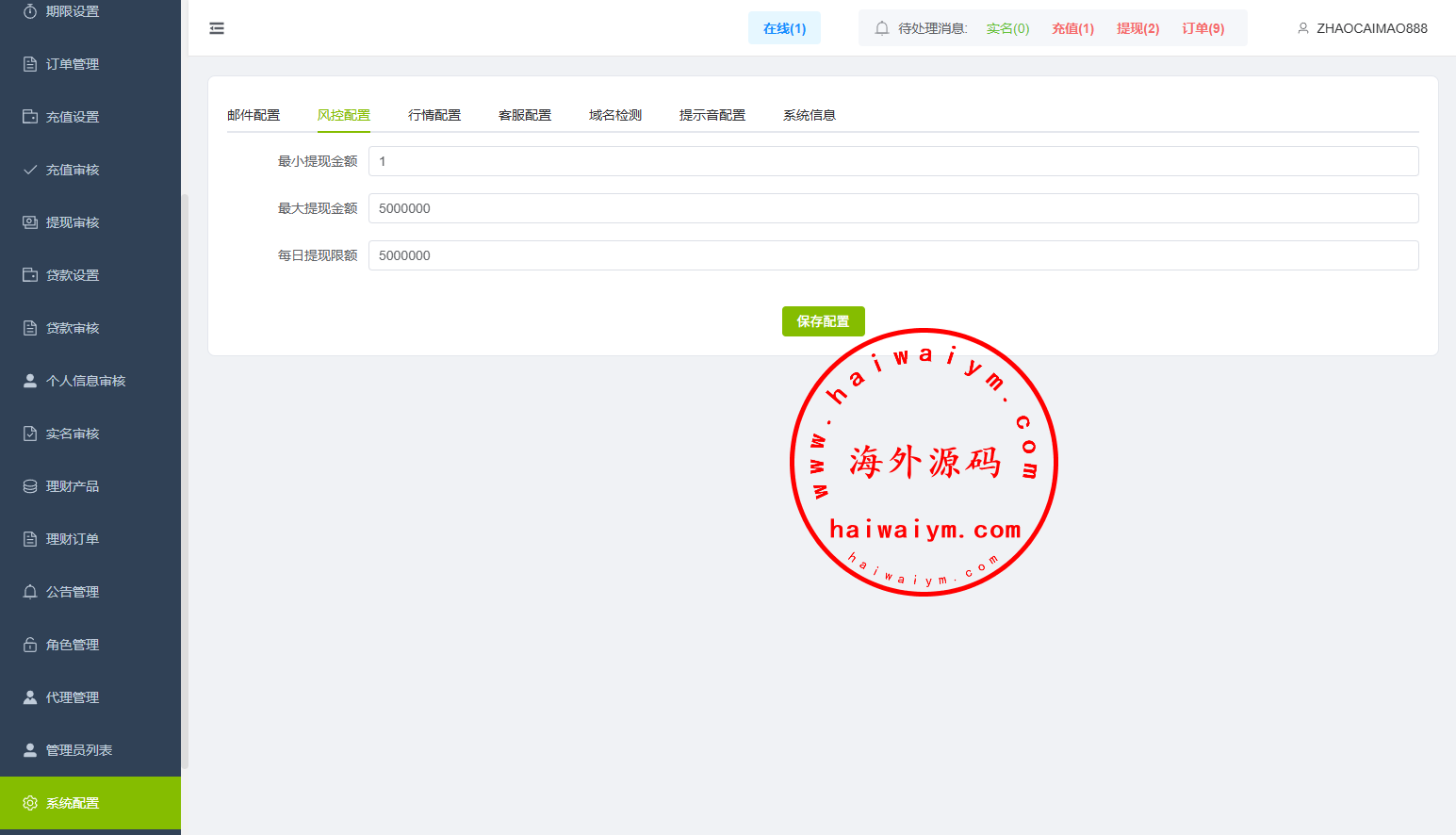Open pending 订单(9) notifications link
The image size is (1456, 835).
pyautogui.click(x=1203, y=28)
